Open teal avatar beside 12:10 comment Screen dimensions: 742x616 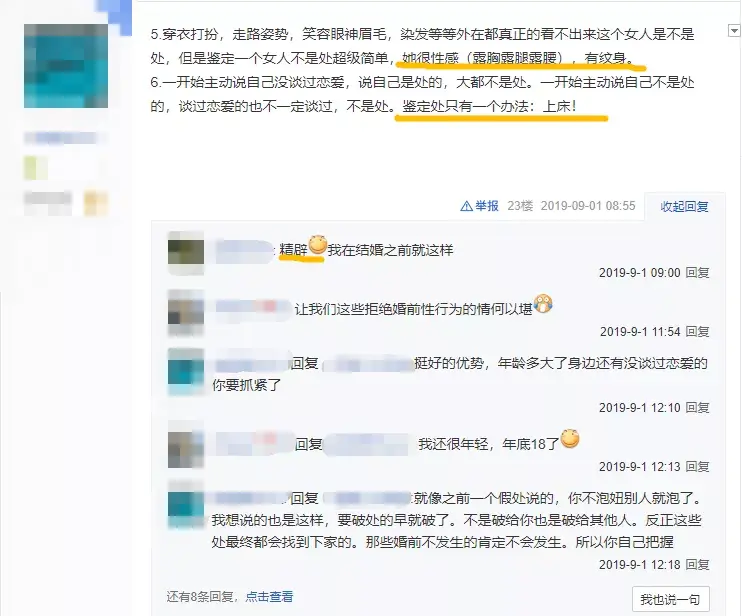186,371
